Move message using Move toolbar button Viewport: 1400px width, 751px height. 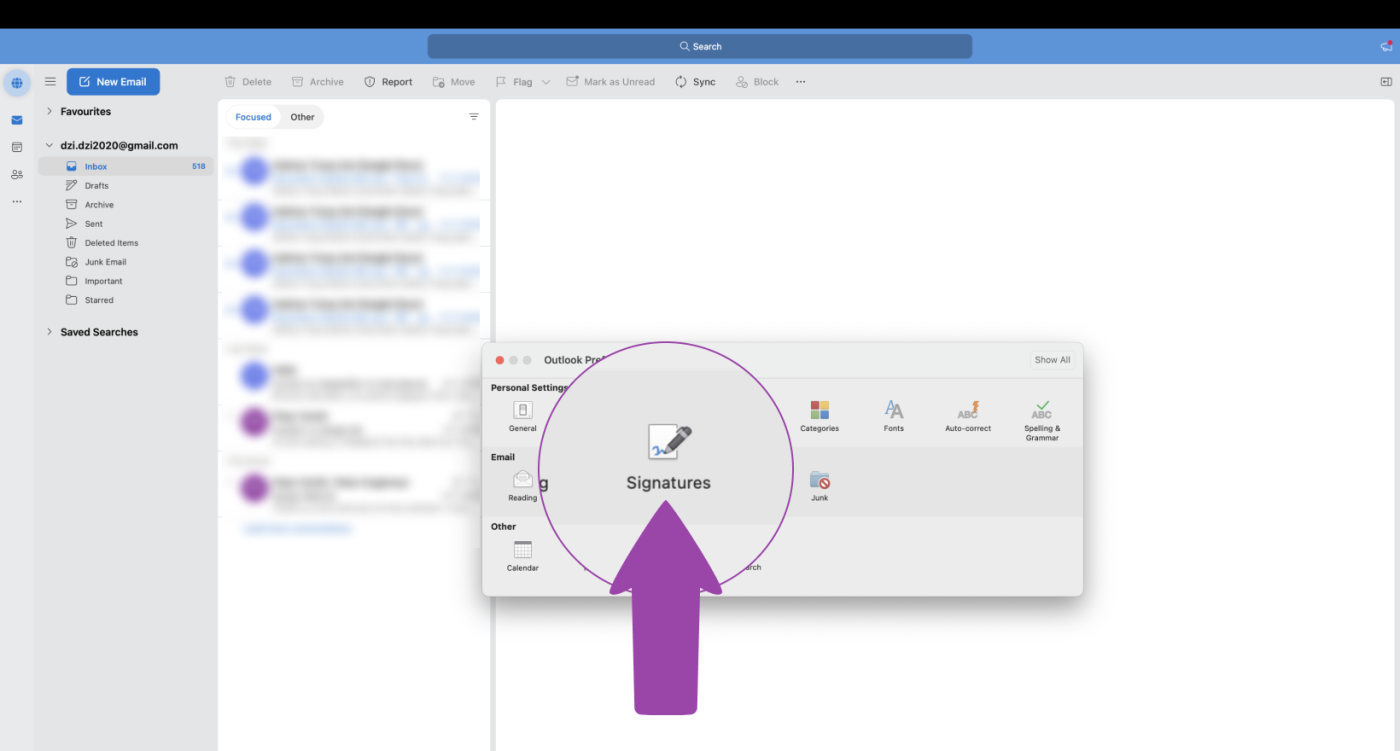(453, 82)
